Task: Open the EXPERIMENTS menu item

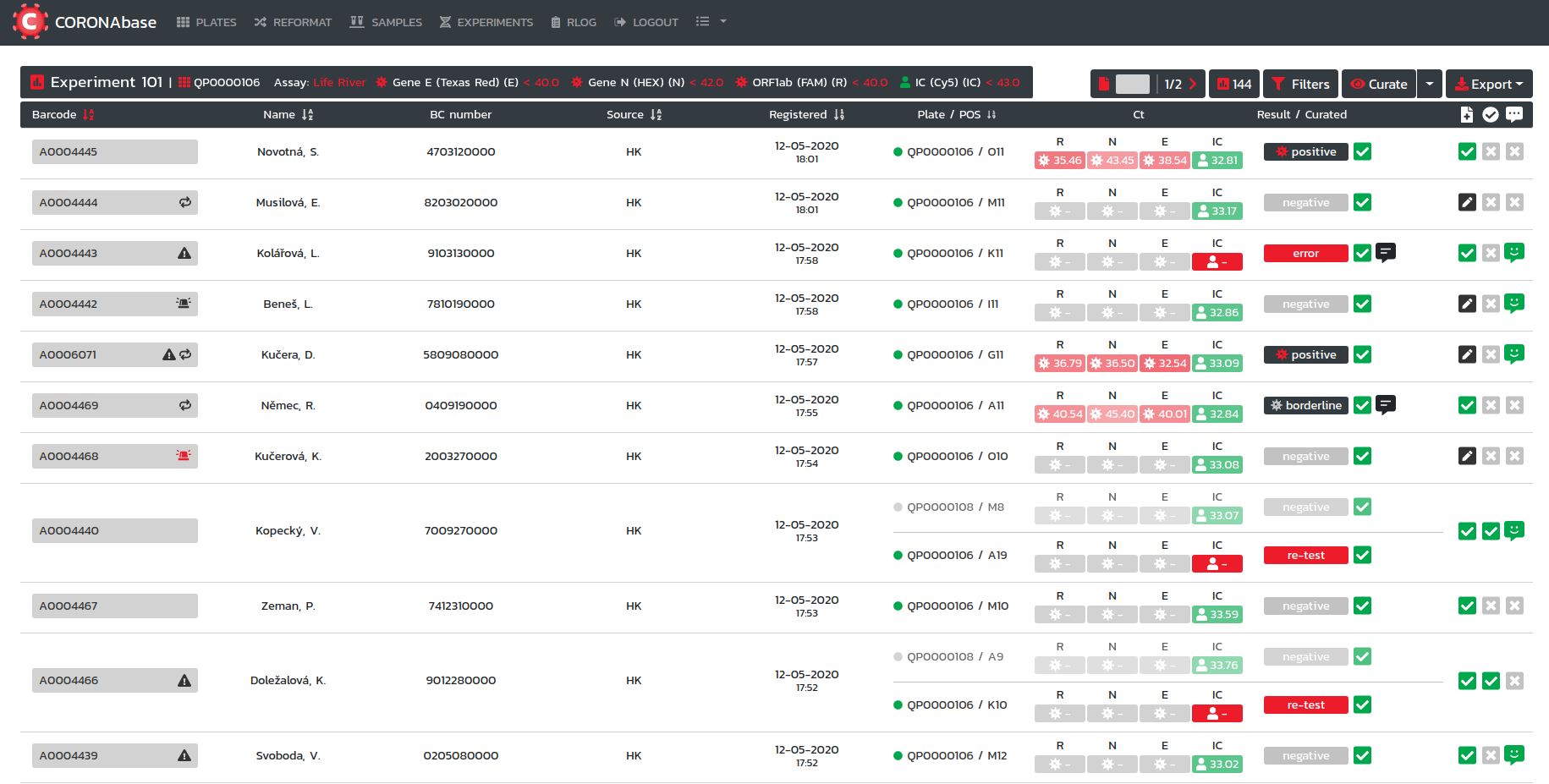Action: (x=486, y=22)
